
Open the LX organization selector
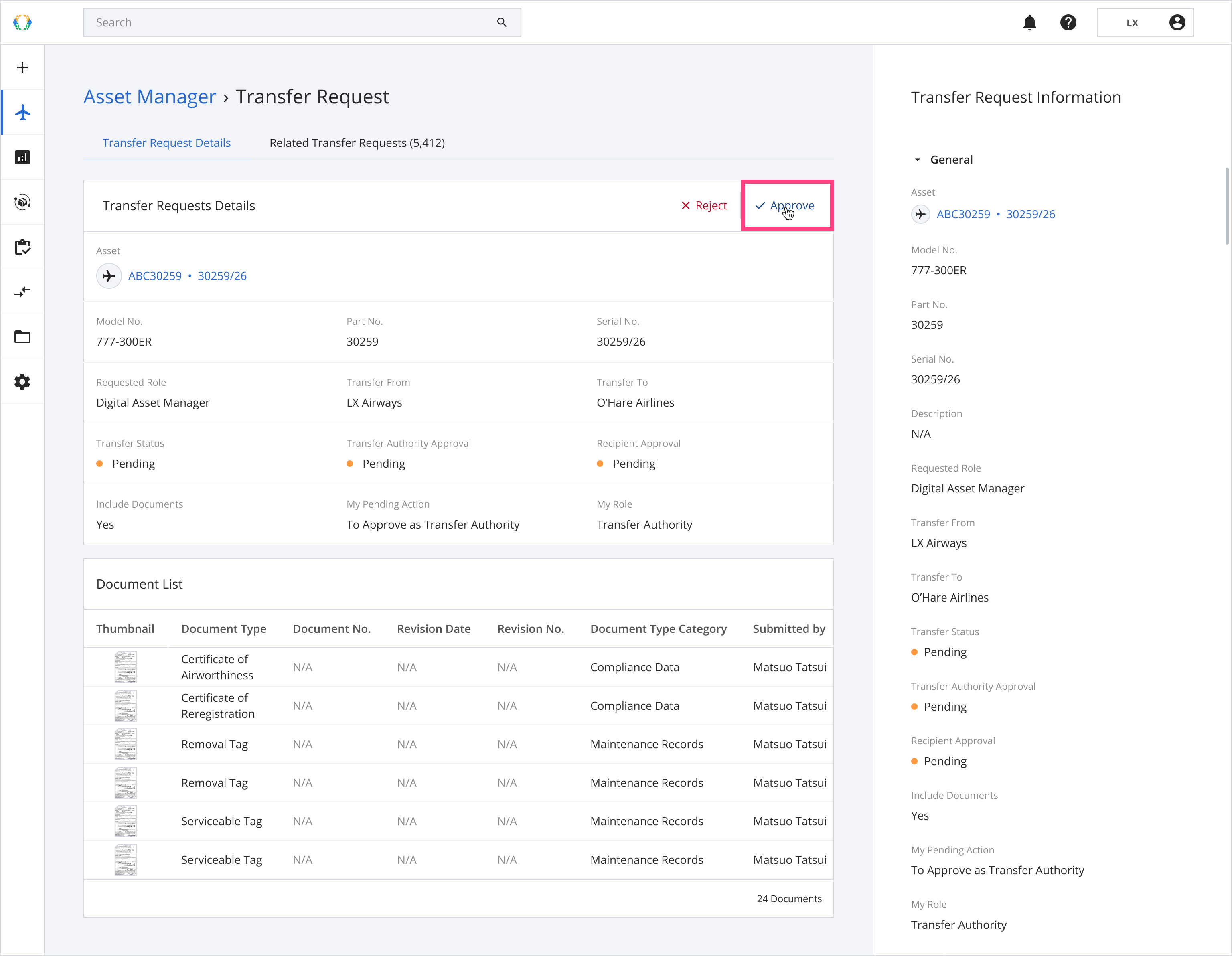coord(1145,22)
